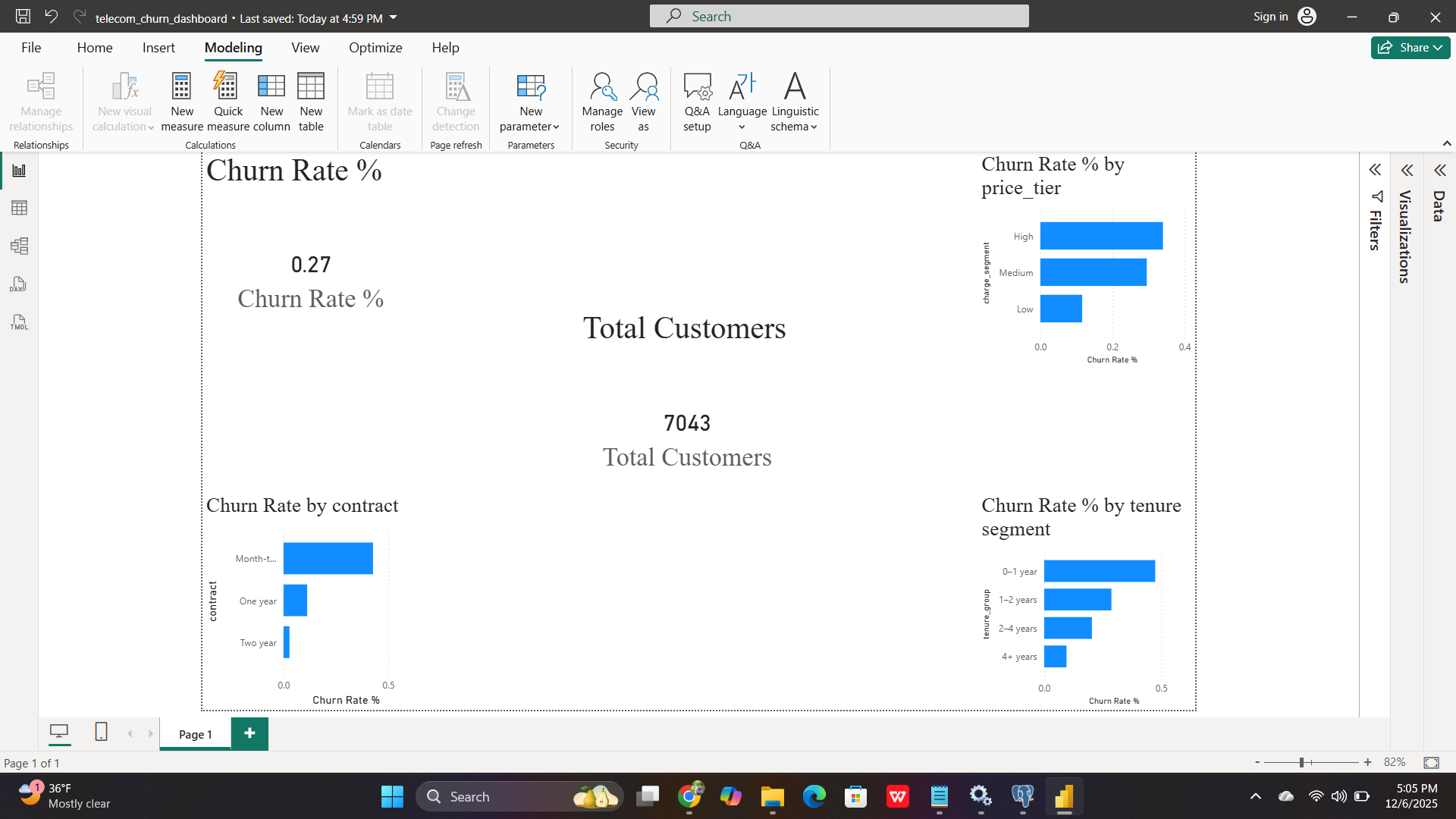Open Manage relationships

40,101
